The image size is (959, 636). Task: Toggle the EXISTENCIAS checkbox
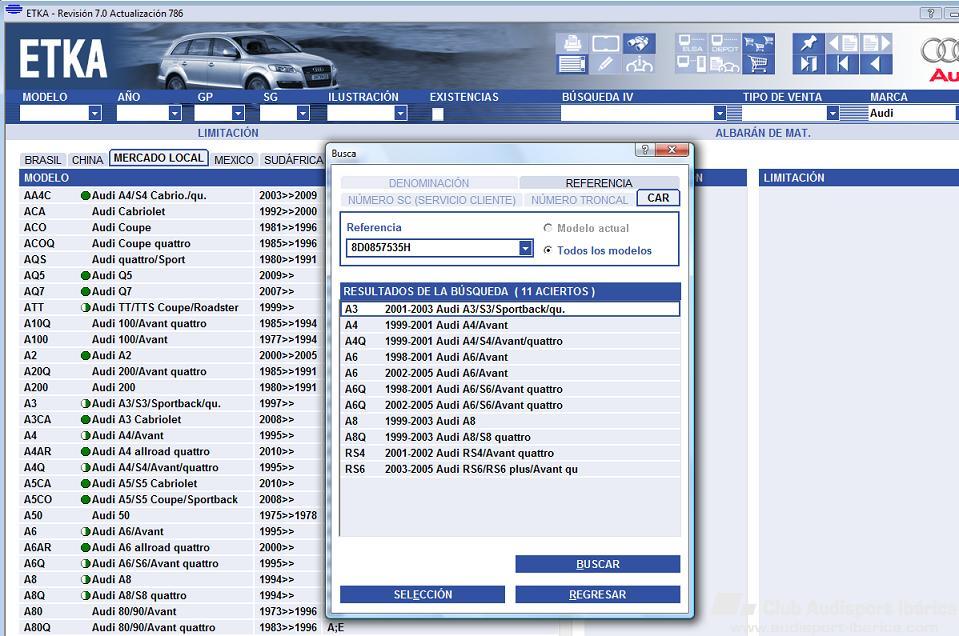pyautogui.click(x=437, y=114)
